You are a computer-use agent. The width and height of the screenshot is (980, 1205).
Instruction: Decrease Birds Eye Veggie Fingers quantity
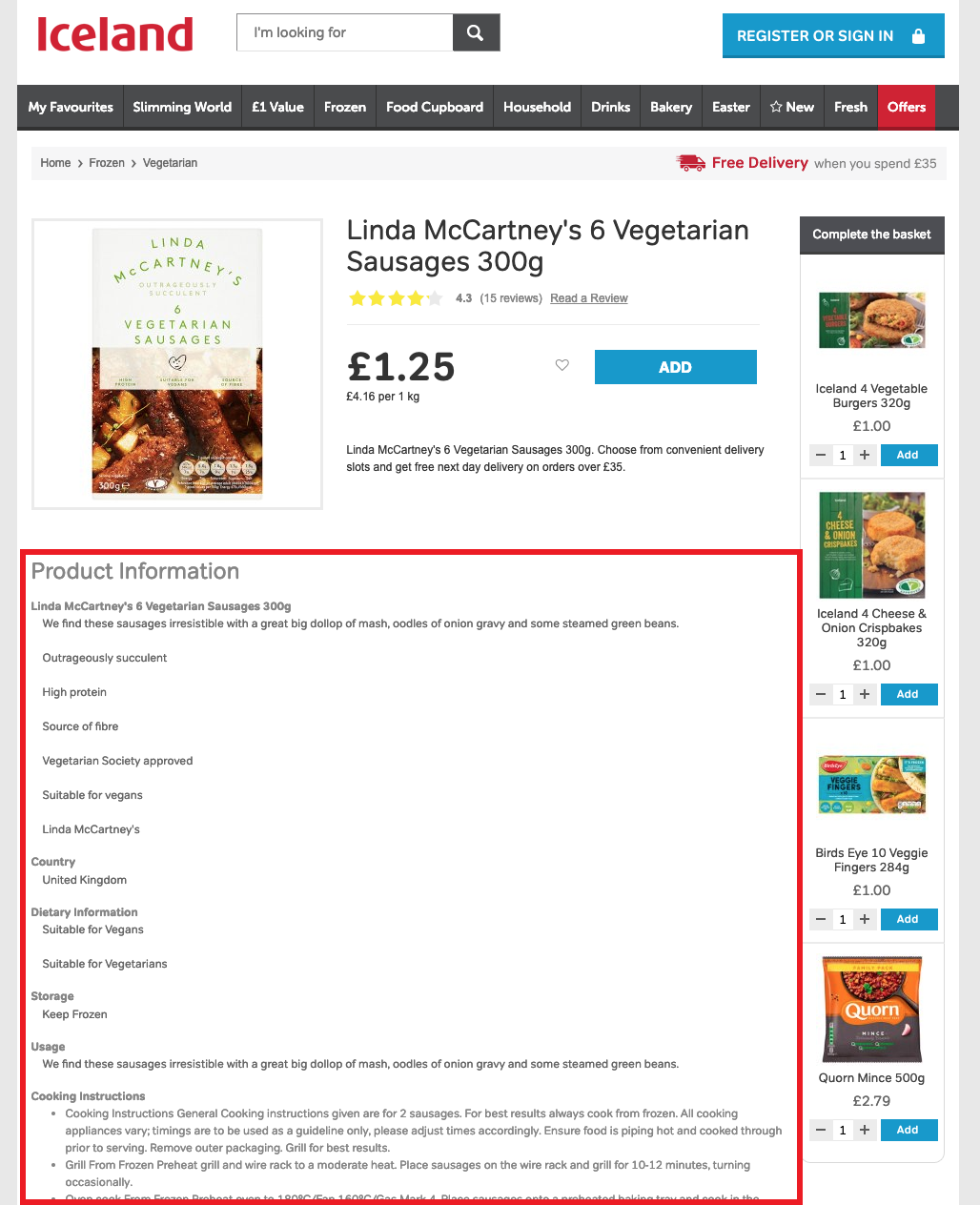tap(821, 919)
